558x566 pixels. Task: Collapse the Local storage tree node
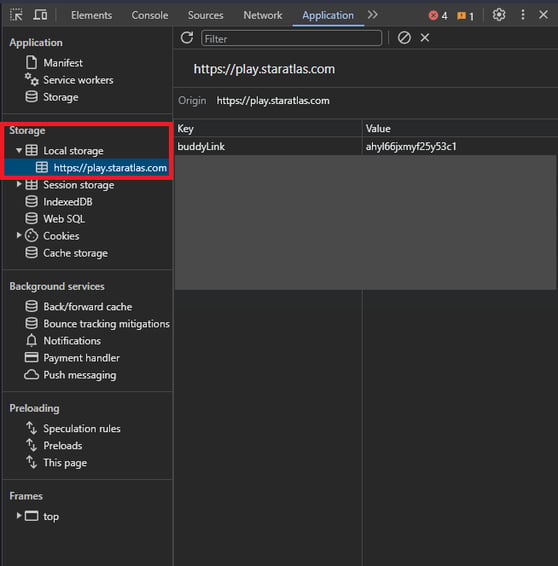(19, 151)
